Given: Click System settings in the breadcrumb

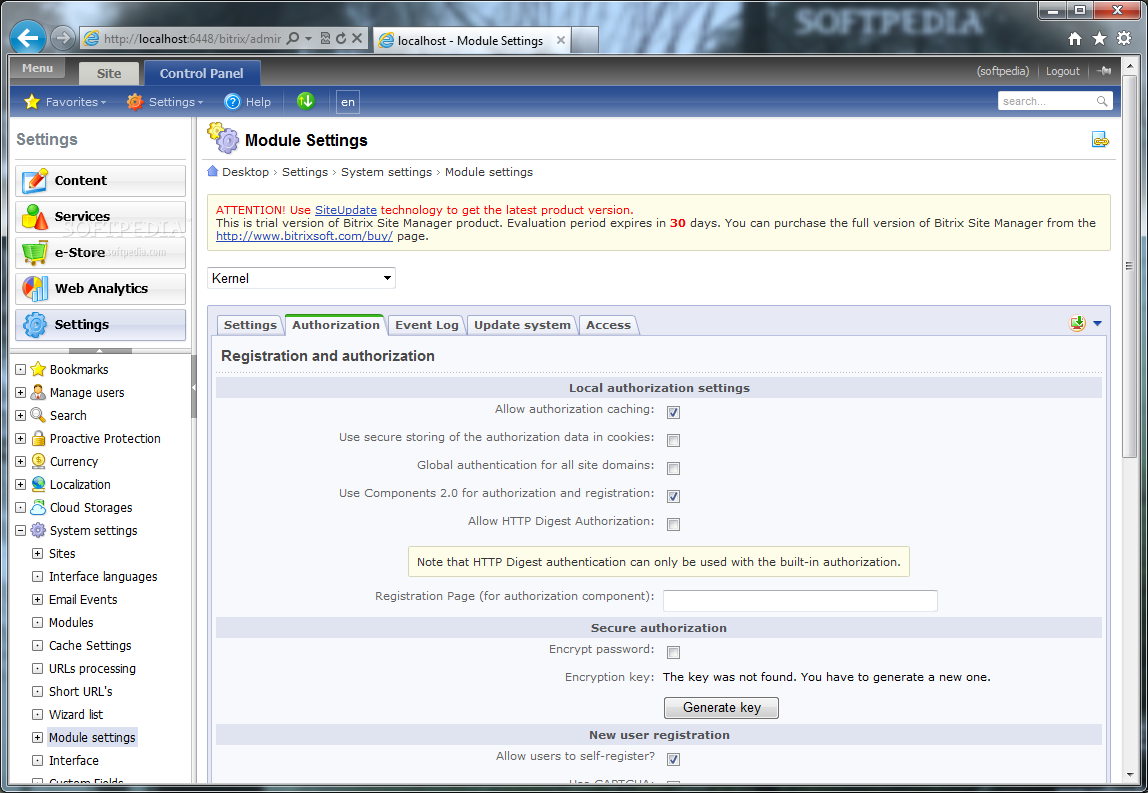Looking at the screenshot, I should [x=386, y=172].
